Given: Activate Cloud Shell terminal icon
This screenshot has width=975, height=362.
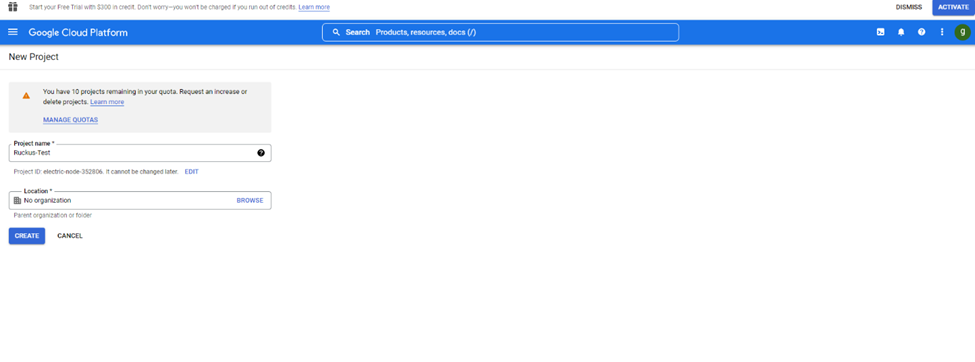Looking at the screenshot, I should click(880, 32).
